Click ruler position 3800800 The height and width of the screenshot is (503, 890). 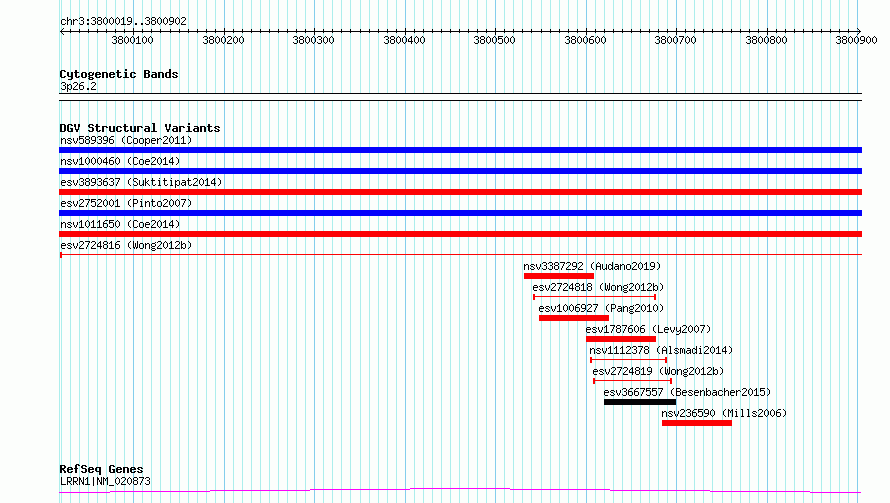[x=766, y=40]
